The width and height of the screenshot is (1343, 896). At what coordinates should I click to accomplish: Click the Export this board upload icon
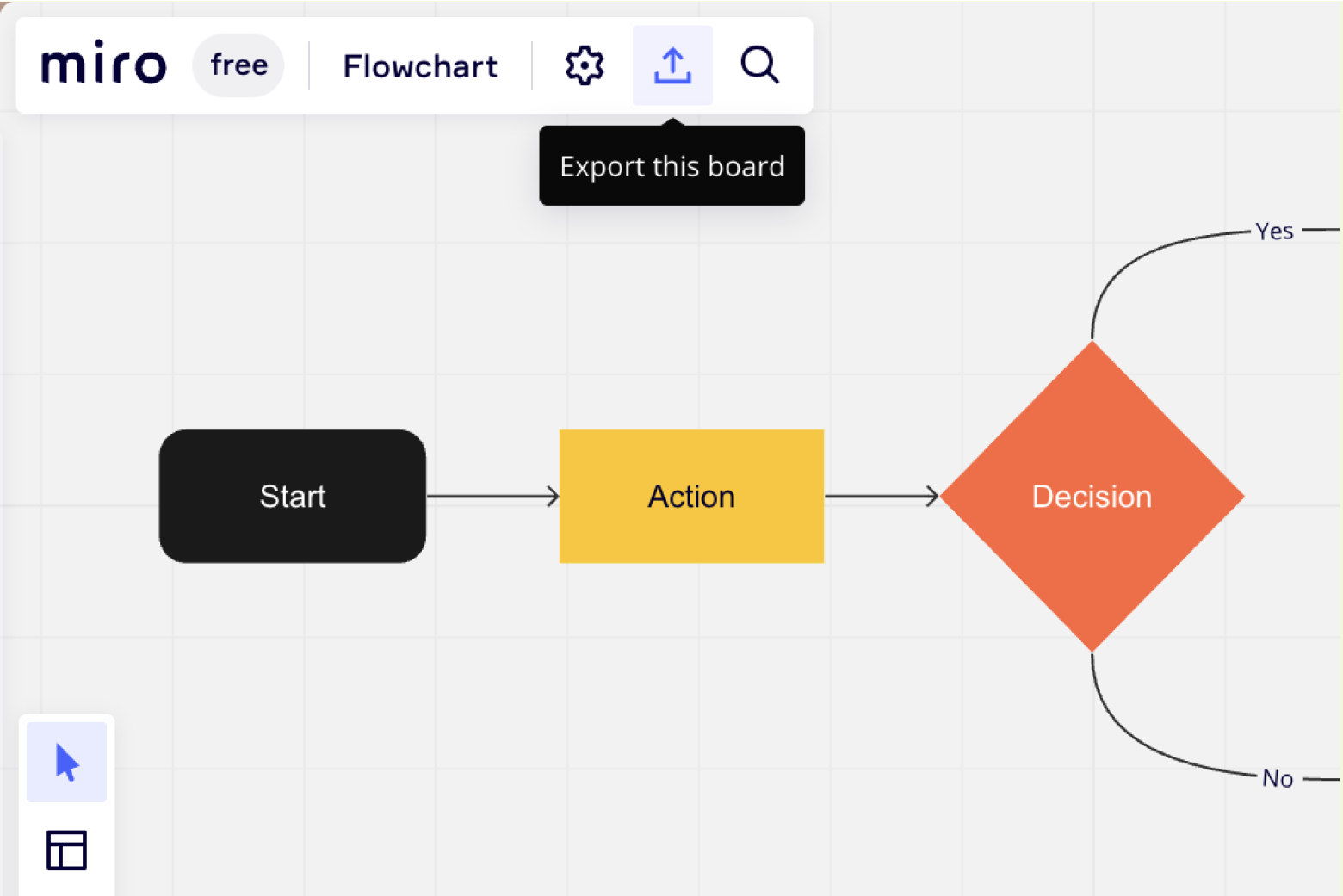click(x=672, y=65)
